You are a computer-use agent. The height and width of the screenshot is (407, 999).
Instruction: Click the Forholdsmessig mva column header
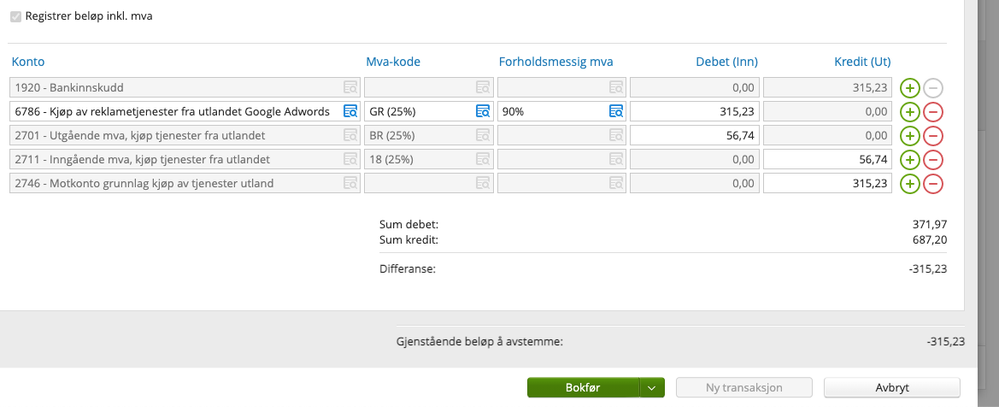(x=556, y=62)
